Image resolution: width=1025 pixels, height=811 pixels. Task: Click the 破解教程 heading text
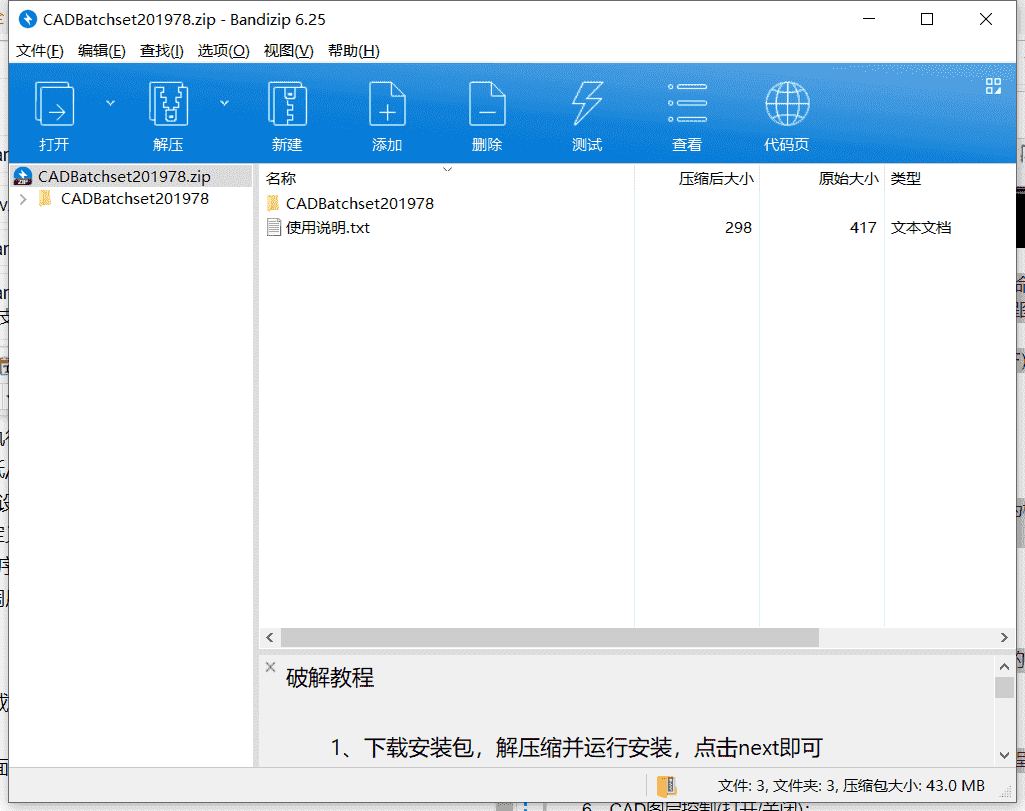[329, 678]
